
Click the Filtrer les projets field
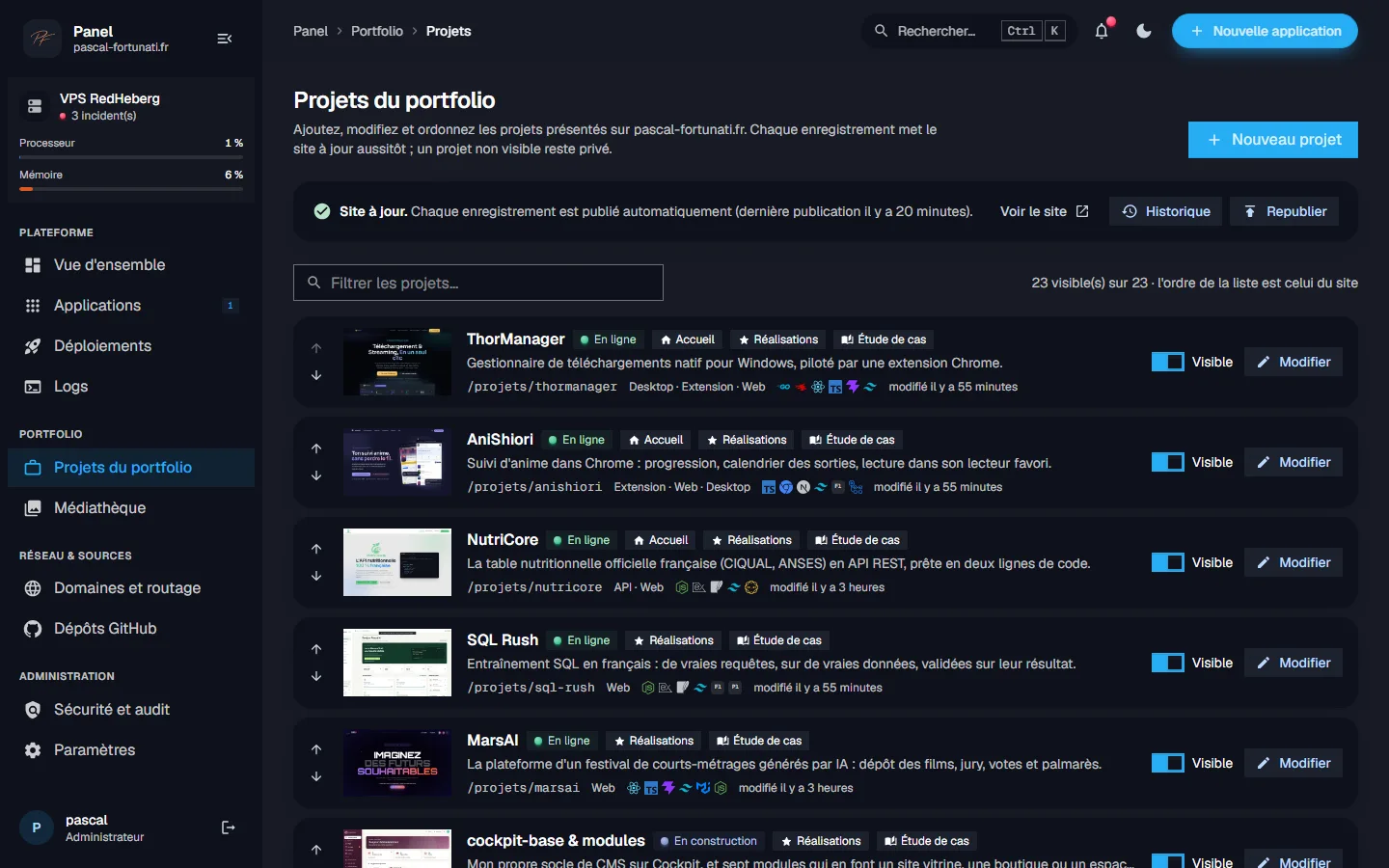(x=478, y=283)
